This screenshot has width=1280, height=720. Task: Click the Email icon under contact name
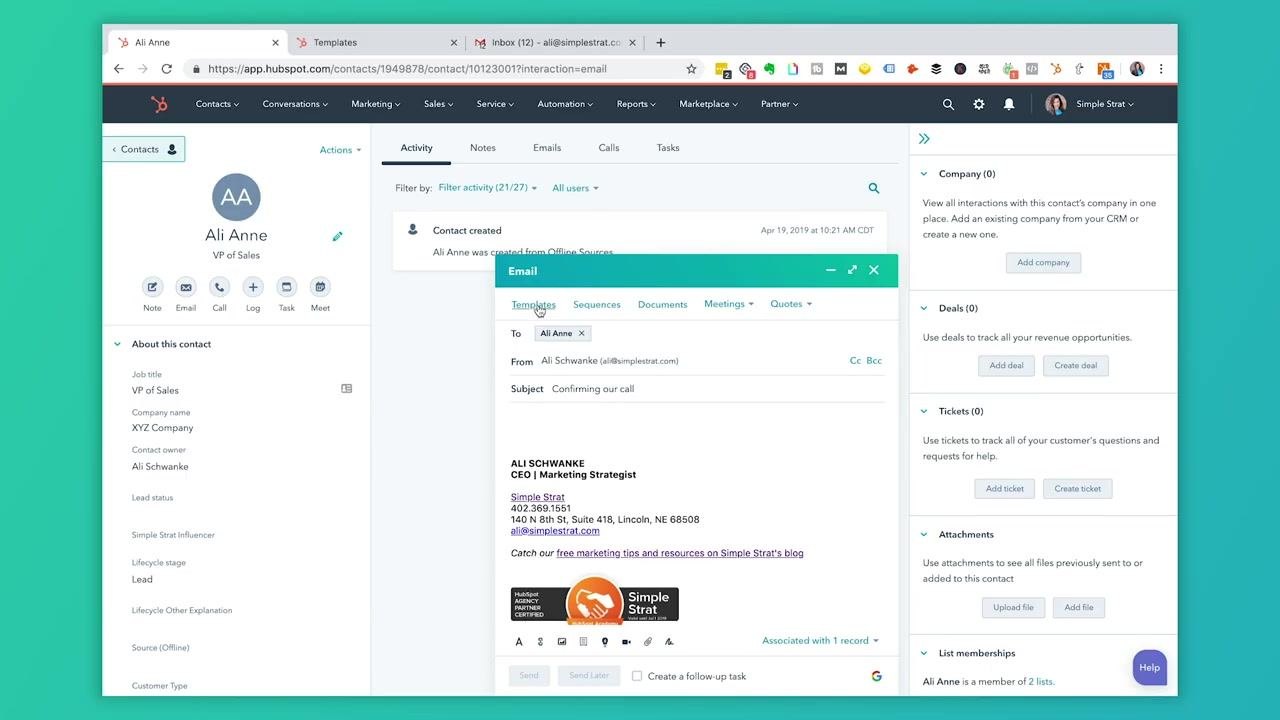pyautogui.click(x=186, y=287)
